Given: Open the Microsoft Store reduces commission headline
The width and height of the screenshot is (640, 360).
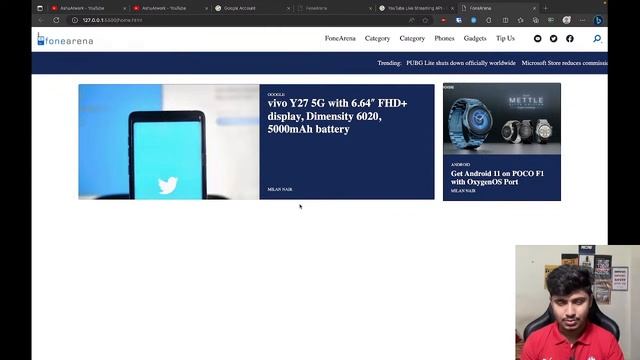Looking at the screenshot, I should tap(564, 63).
